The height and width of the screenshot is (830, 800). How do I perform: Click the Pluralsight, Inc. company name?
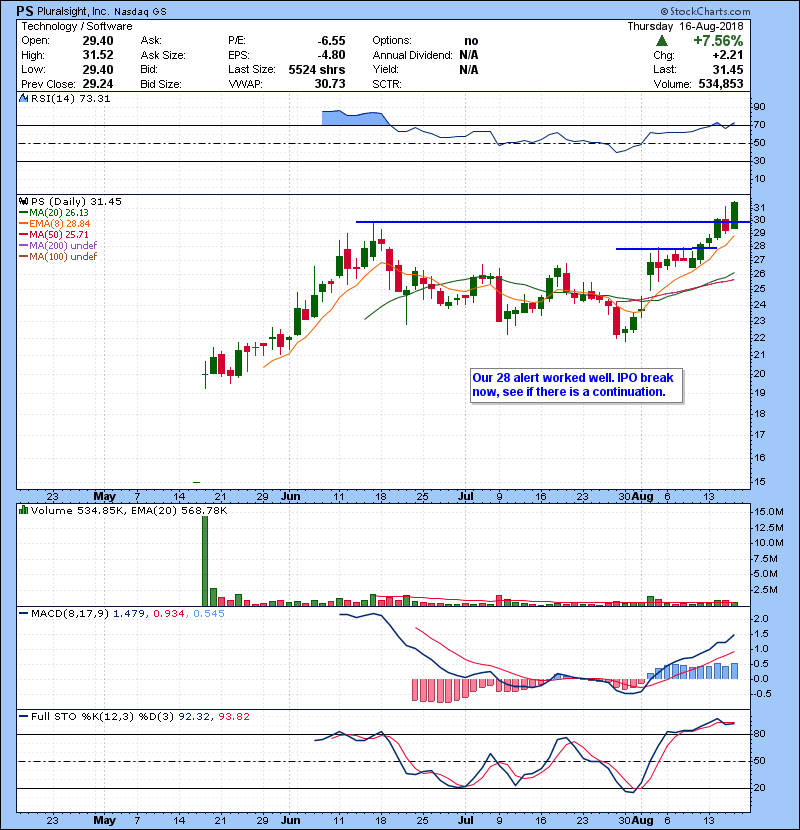pyautogui.click(x=73, y=12)
